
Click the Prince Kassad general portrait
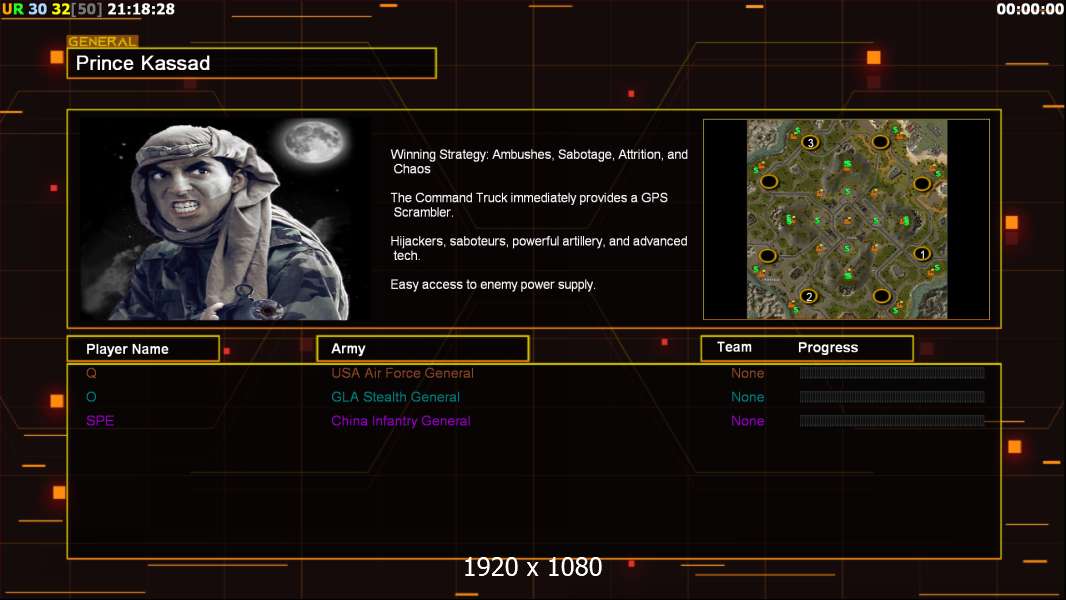pyautogui.click(x=226, y=218)
